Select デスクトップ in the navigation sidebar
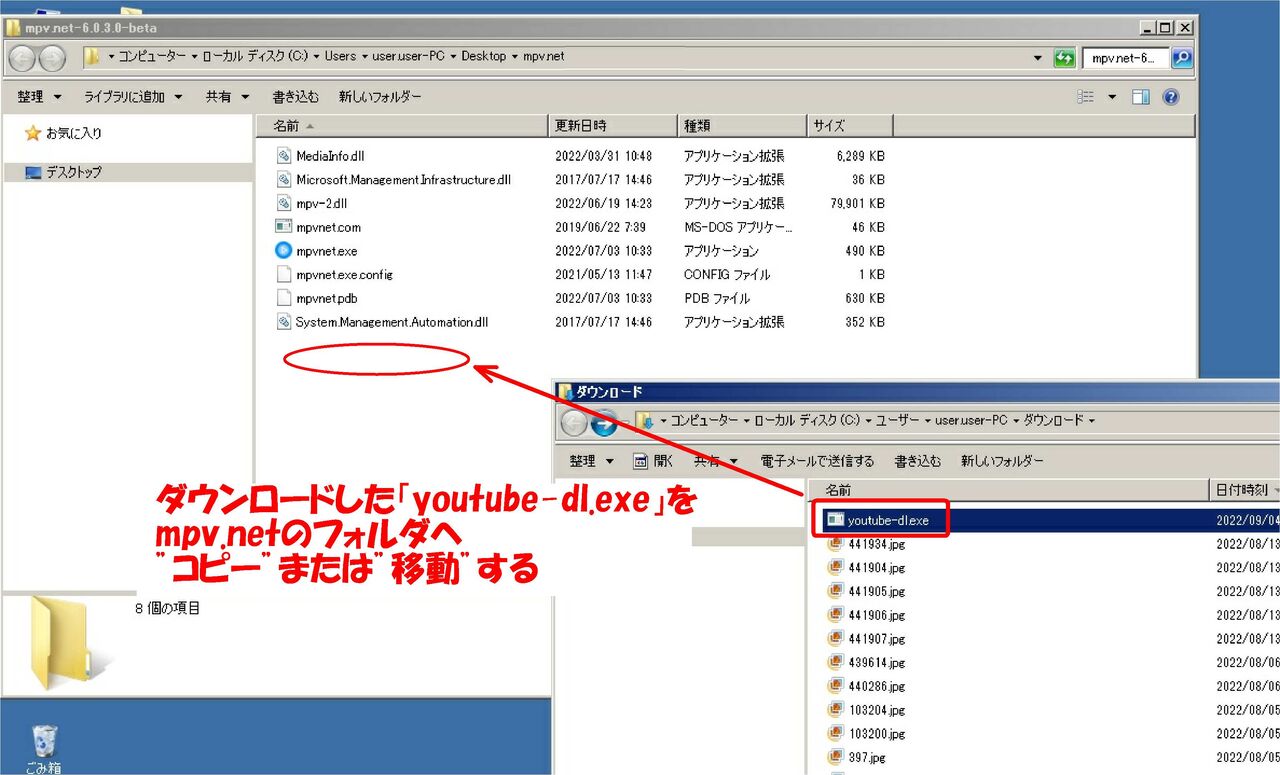The height and width of the screenshot is (775, 1280). coord(73,170)
